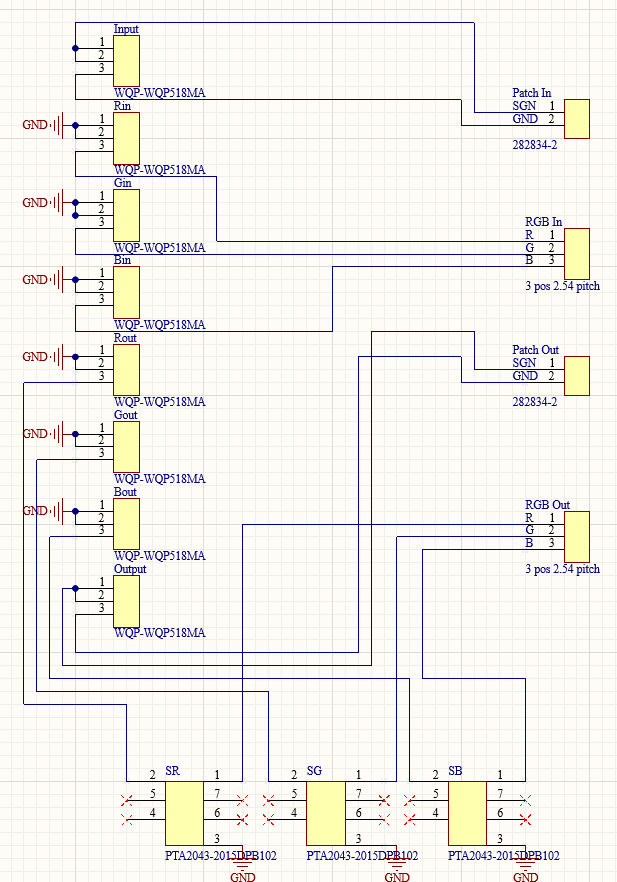Image resolution: width=617 pixels, height=882 pixels.
Task: Select the SB slider component
Action: click(x=467, y=813)
